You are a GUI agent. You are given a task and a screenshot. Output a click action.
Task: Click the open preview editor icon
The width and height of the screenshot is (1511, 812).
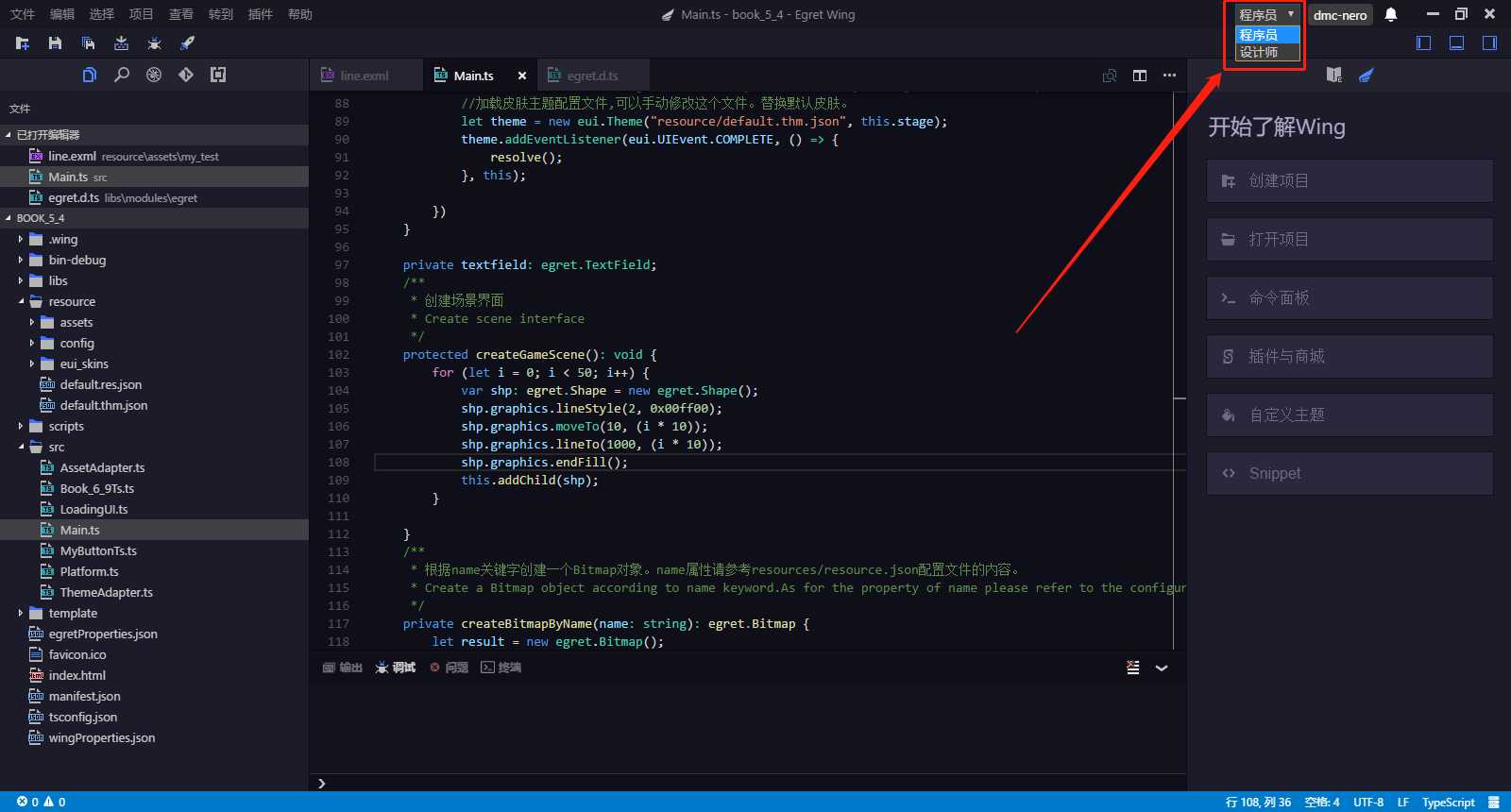1110,76
